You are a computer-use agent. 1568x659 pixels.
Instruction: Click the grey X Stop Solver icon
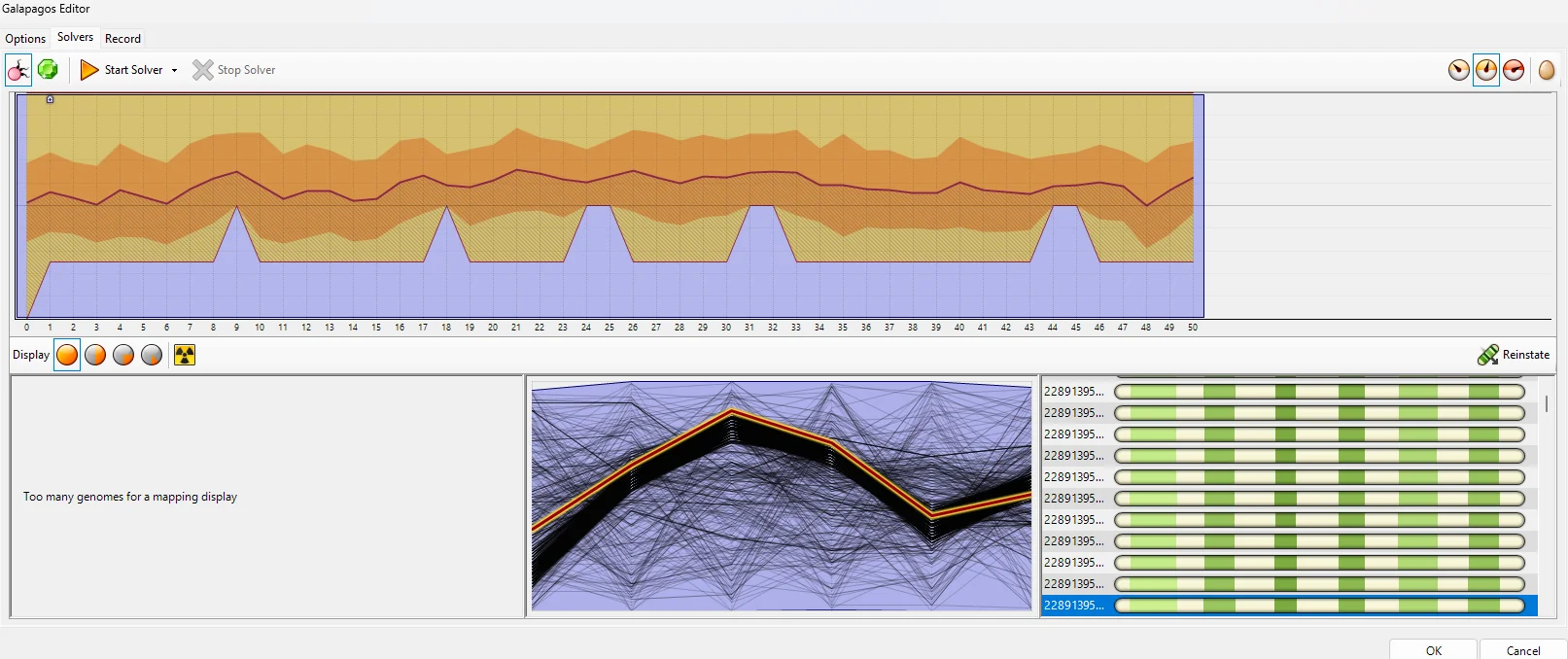click(x=202, y=70)
